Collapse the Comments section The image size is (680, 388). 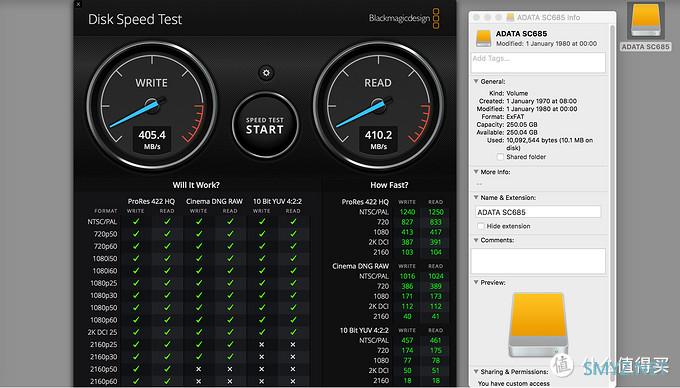tap(476, 240)
